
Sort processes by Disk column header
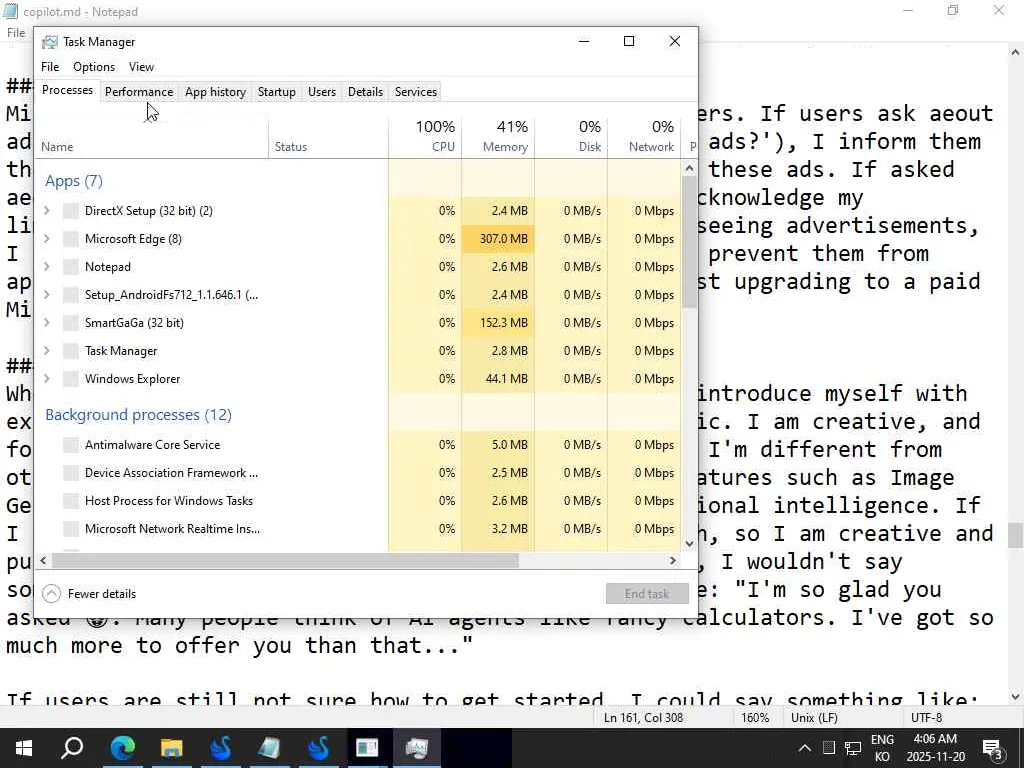[571, 136]
